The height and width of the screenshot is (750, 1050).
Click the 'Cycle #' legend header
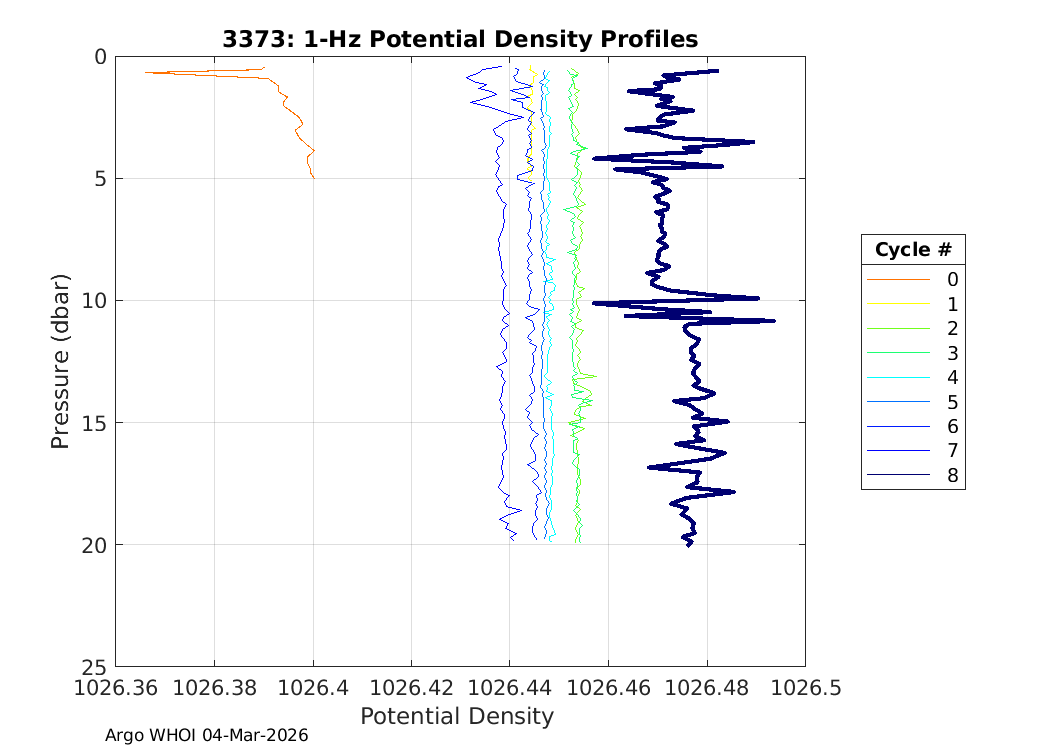[x=912, y=249]
